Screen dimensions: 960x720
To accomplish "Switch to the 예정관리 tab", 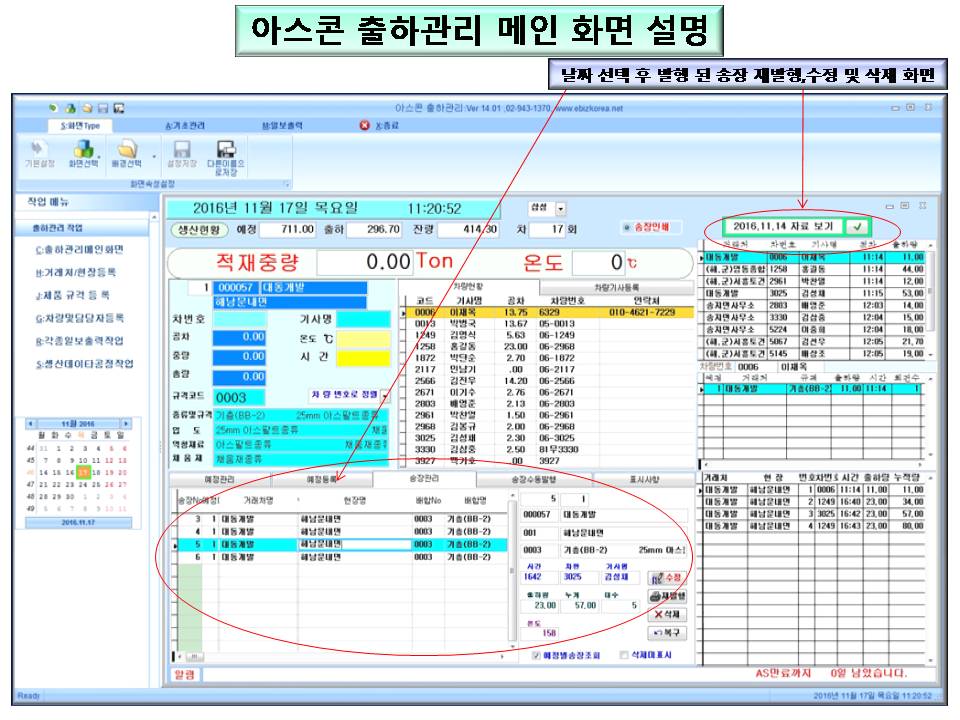I will (219, 479).
